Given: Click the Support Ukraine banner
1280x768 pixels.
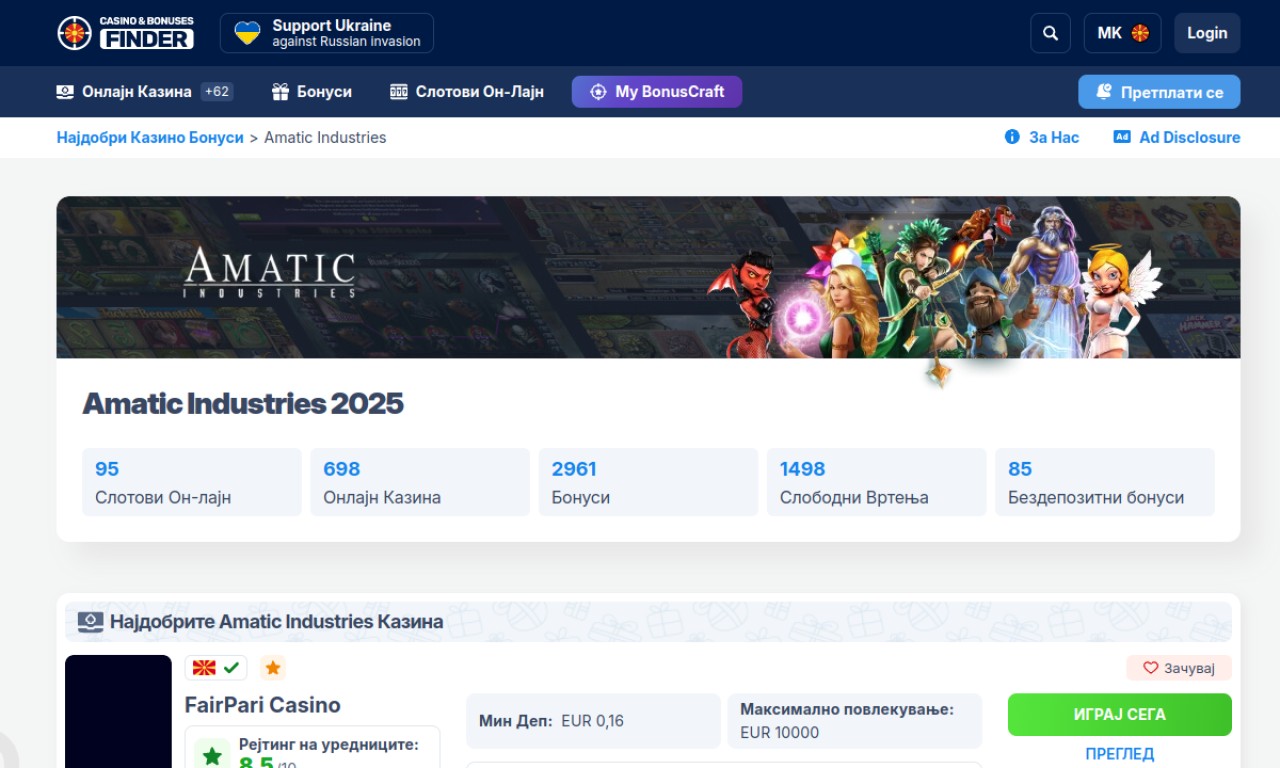Looking at the screenshot, I should 327,33.
